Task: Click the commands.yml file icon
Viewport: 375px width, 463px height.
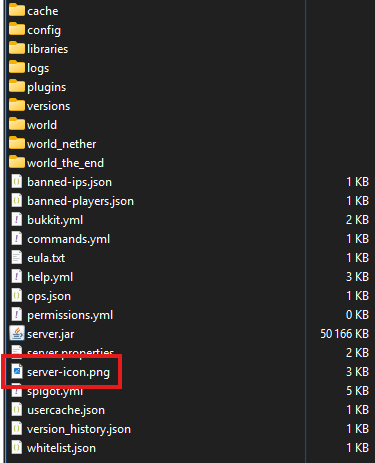Action: tap(17, 239)
